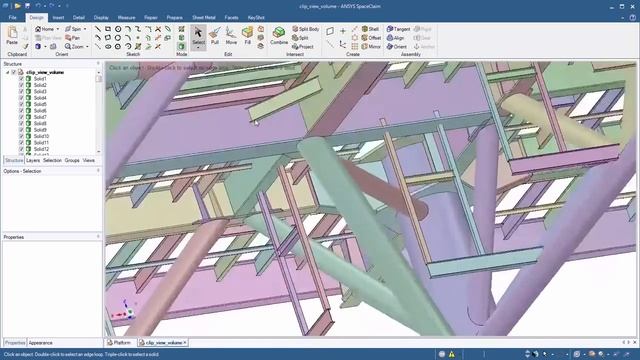The image size is (640, 360).
Task: Switch to the Display ribbon tab
Action: click(x=101, y=18)
